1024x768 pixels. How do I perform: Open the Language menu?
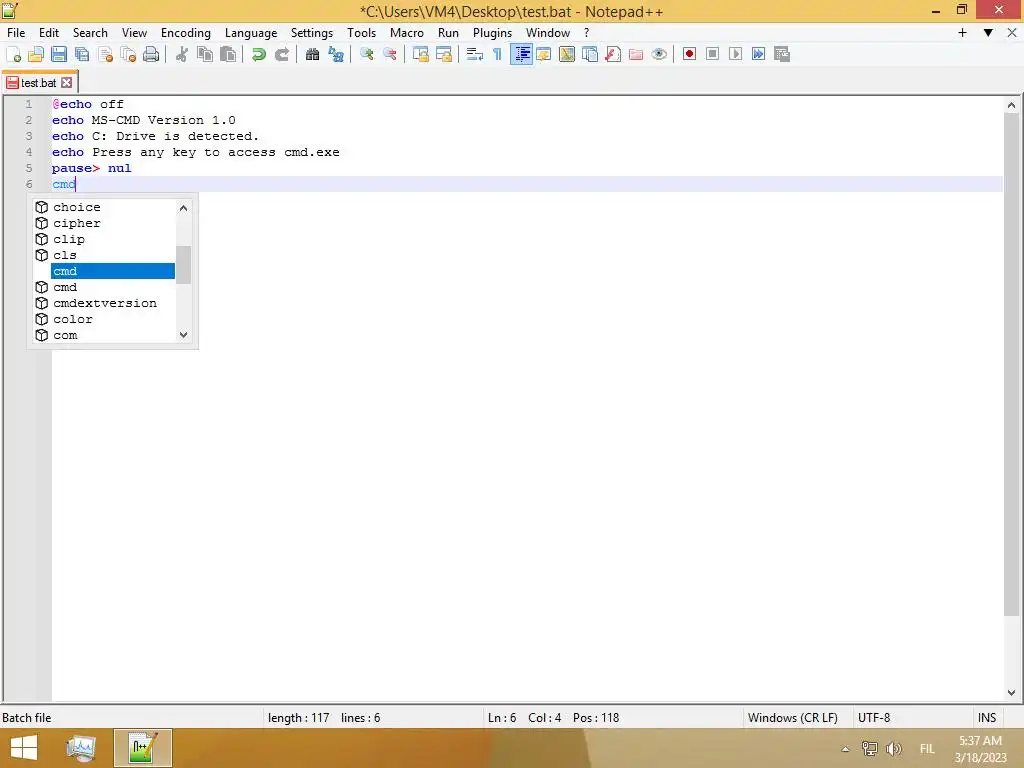251,33
